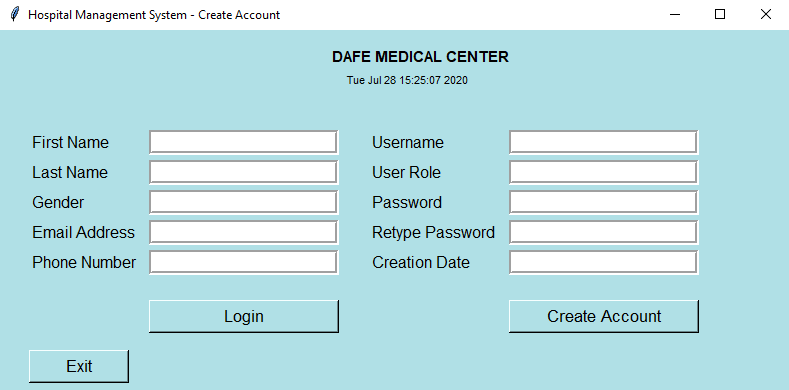Click the date and time label

407,81
